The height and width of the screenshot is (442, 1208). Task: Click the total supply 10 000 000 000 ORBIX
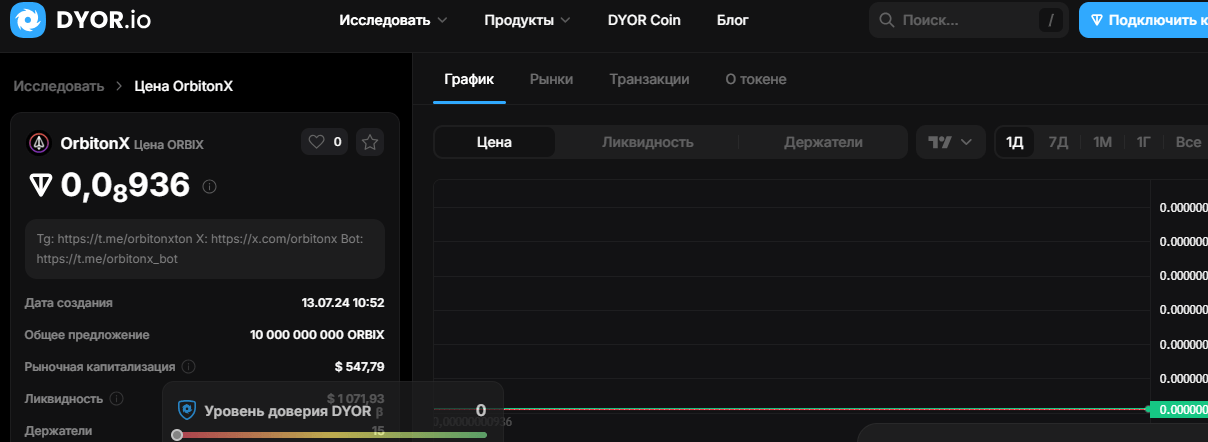click(x=317, y=334)
